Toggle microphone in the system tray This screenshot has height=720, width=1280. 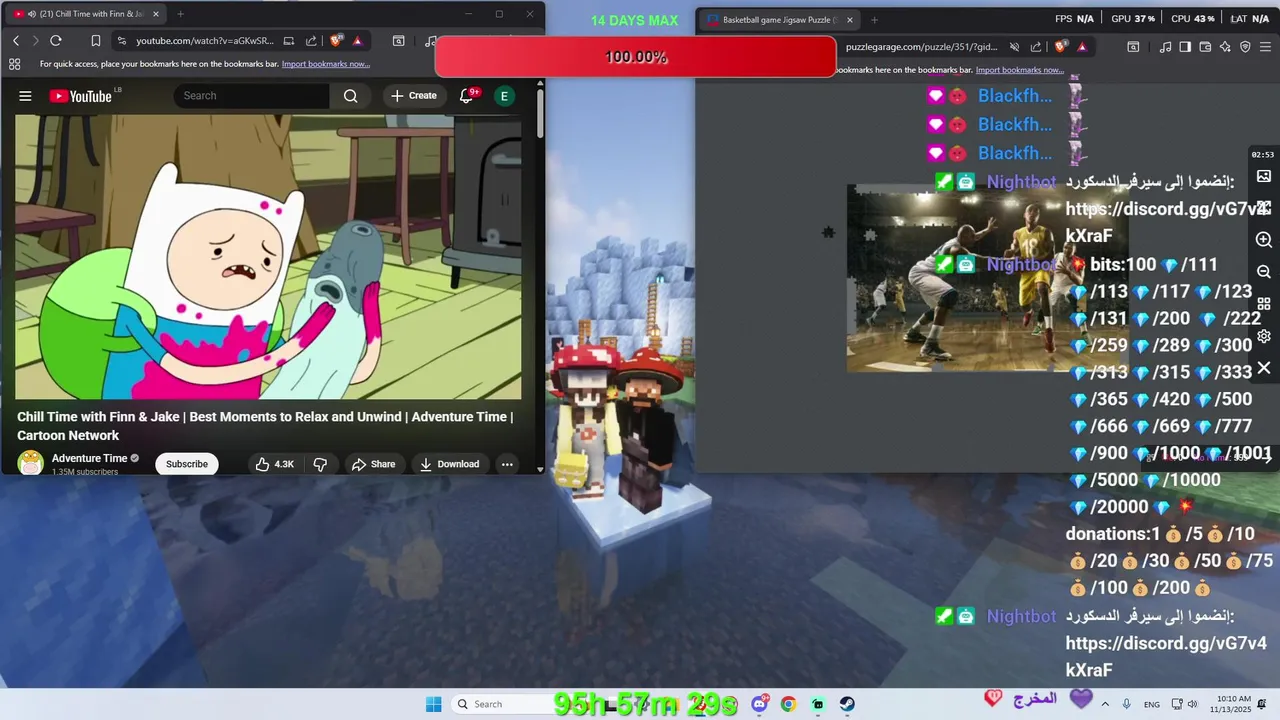point(1126,704)
